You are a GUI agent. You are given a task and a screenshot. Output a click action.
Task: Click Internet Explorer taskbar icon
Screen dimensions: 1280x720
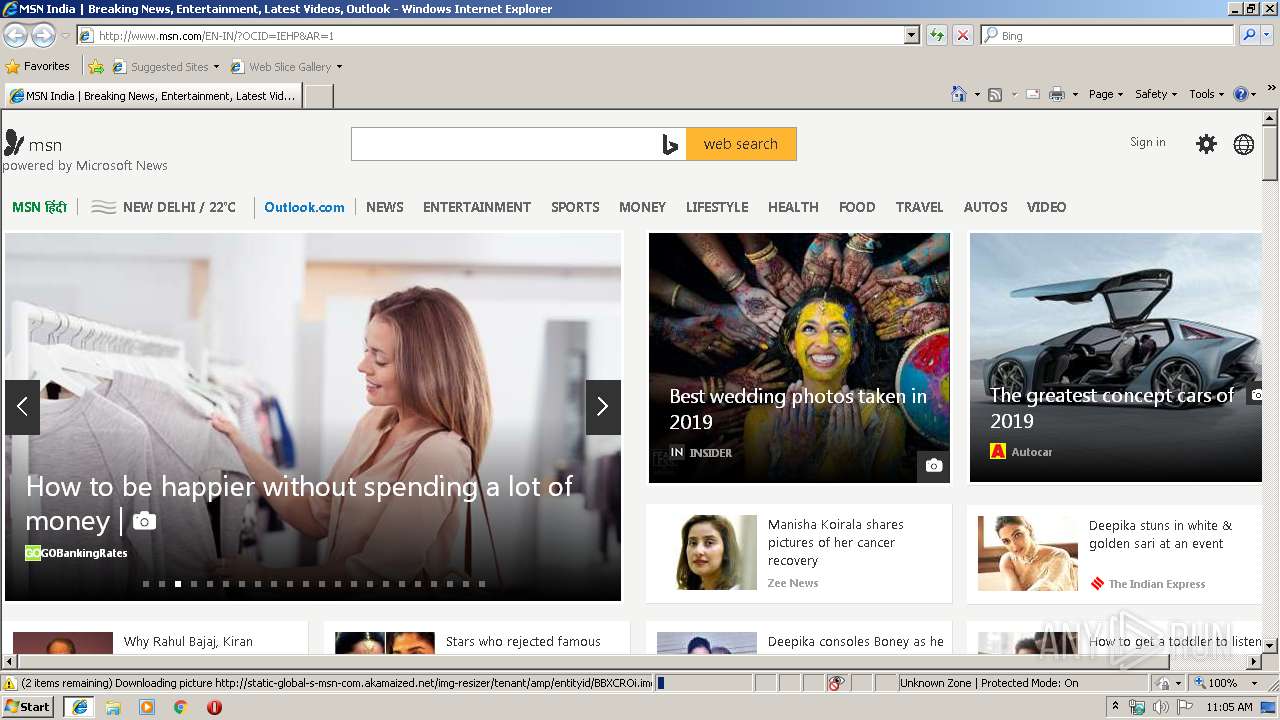point(79,707)
